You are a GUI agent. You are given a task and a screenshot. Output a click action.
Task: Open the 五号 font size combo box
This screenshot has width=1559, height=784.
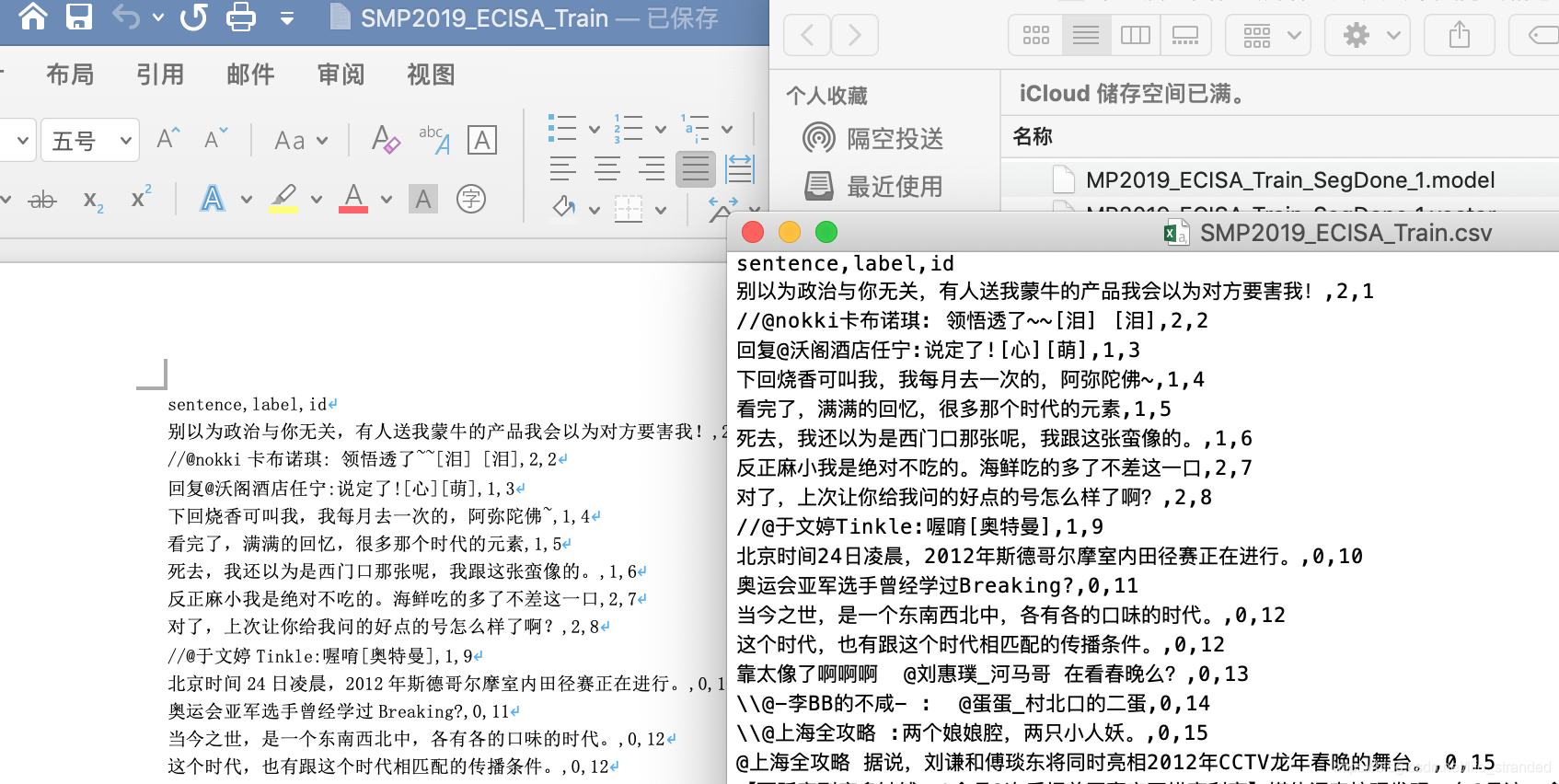click(x=90, y=140)
